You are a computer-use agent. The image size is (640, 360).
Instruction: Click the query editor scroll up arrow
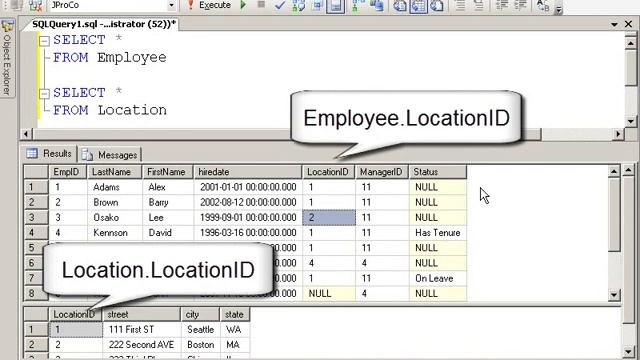click(631, 43)
